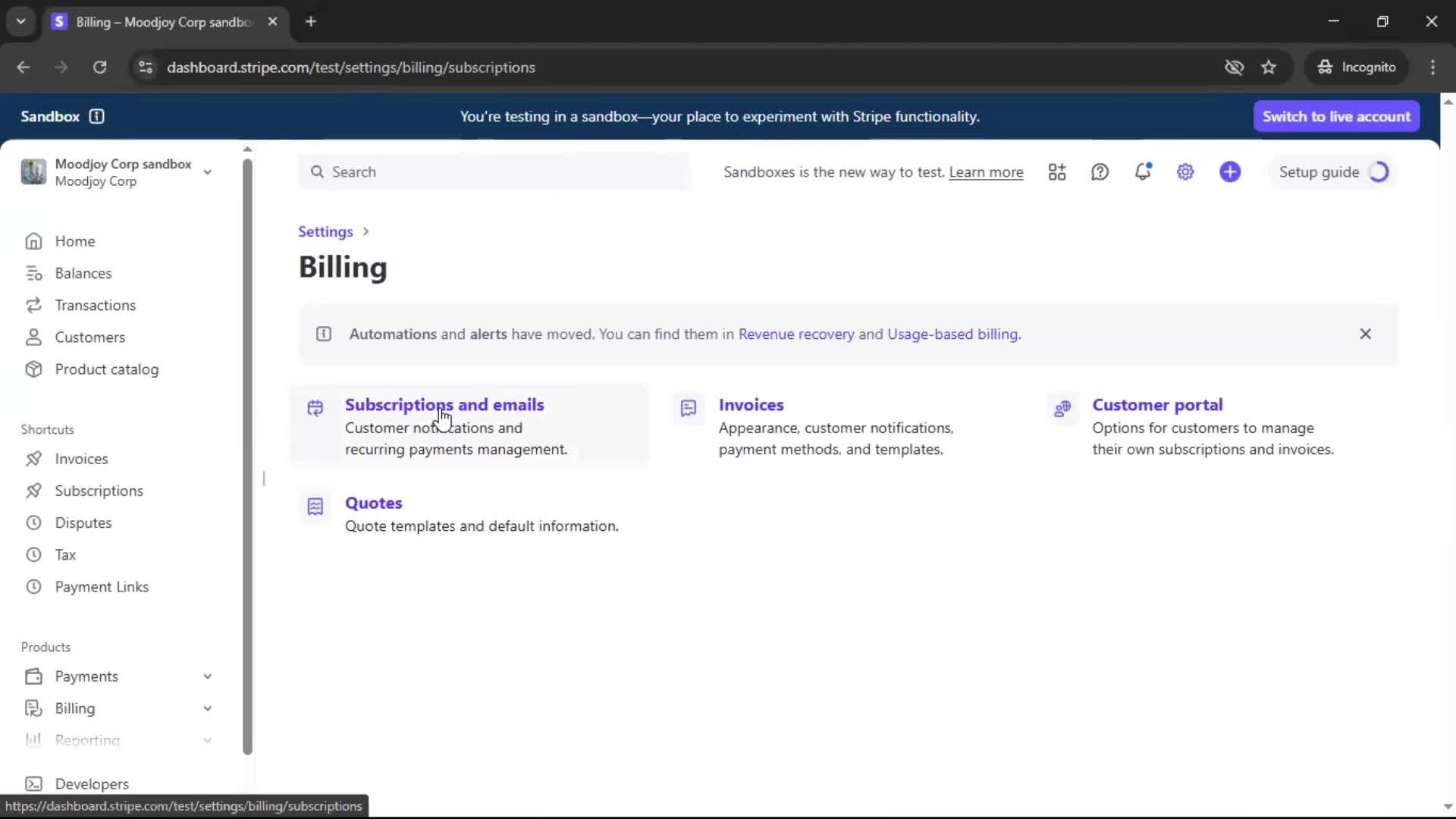
Task: Open the Revenue recovery link
Action: coord(795,334)
